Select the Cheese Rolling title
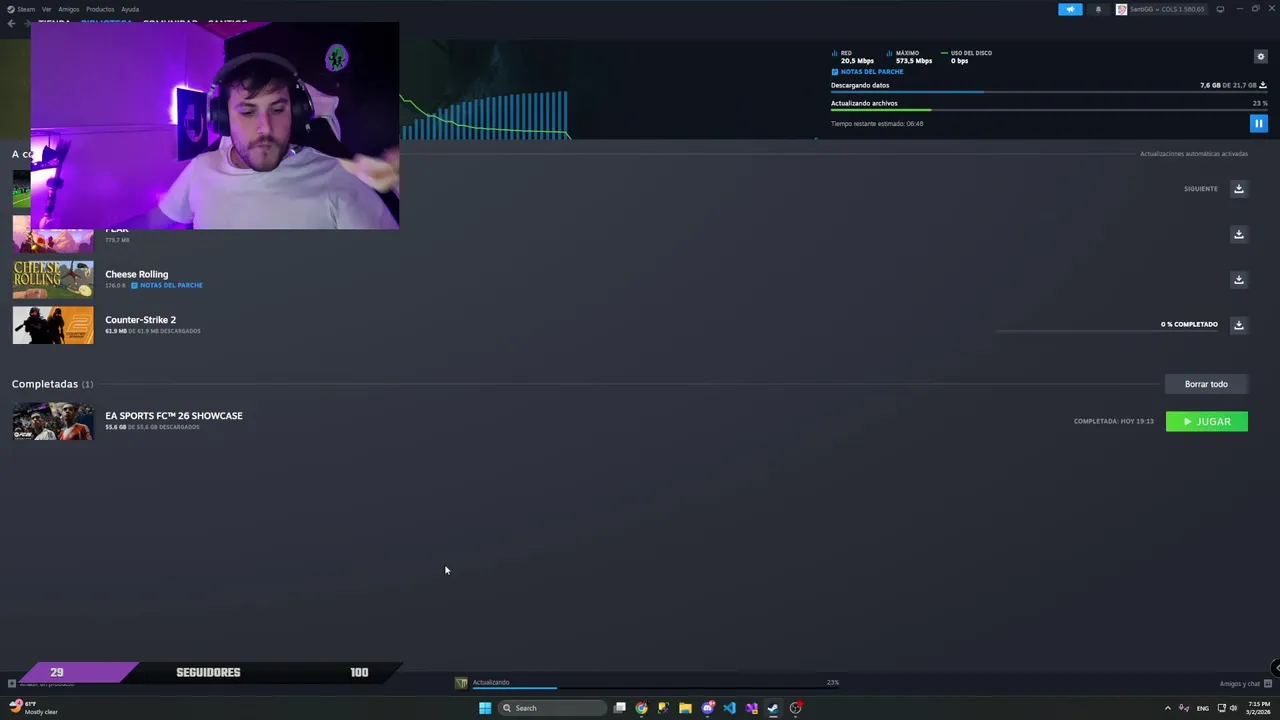This screenshot has height=720, width=1280. pos(136,274)
